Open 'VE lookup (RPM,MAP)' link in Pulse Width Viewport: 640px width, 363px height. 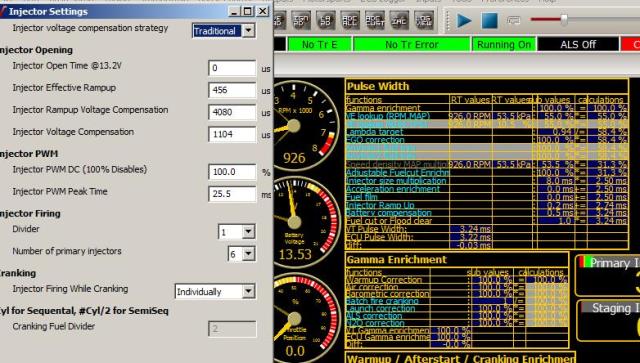point(387,116)
